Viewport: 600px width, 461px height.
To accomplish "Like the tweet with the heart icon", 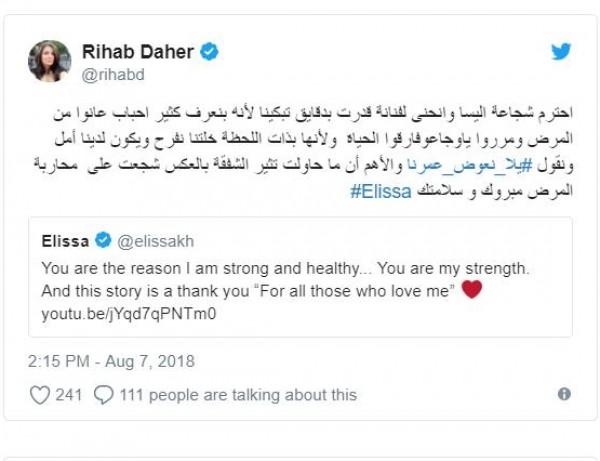I will [40, 395].
